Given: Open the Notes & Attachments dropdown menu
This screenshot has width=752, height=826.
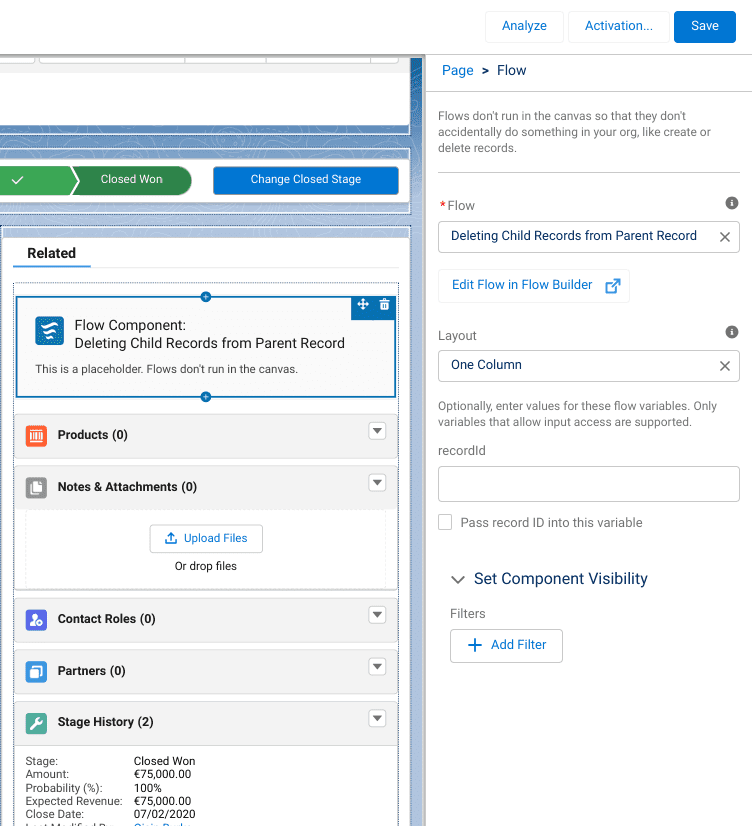Looking at the screenshot, I should pyautogui.click(x=377, y=483).
